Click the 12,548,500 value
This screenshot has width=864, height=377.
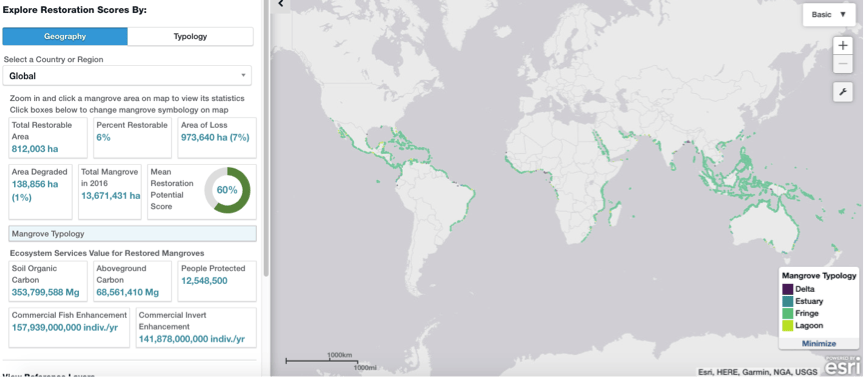[x=204, y=281]
